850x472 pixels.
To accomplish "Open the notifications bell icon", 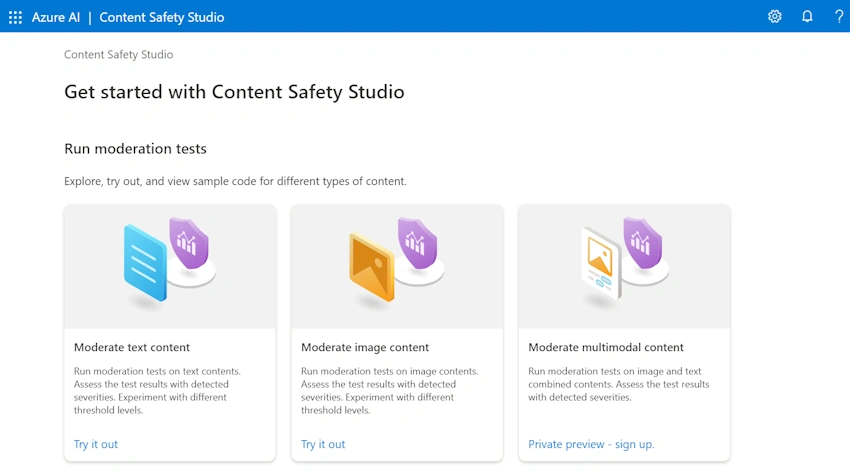I will (807, 17).
